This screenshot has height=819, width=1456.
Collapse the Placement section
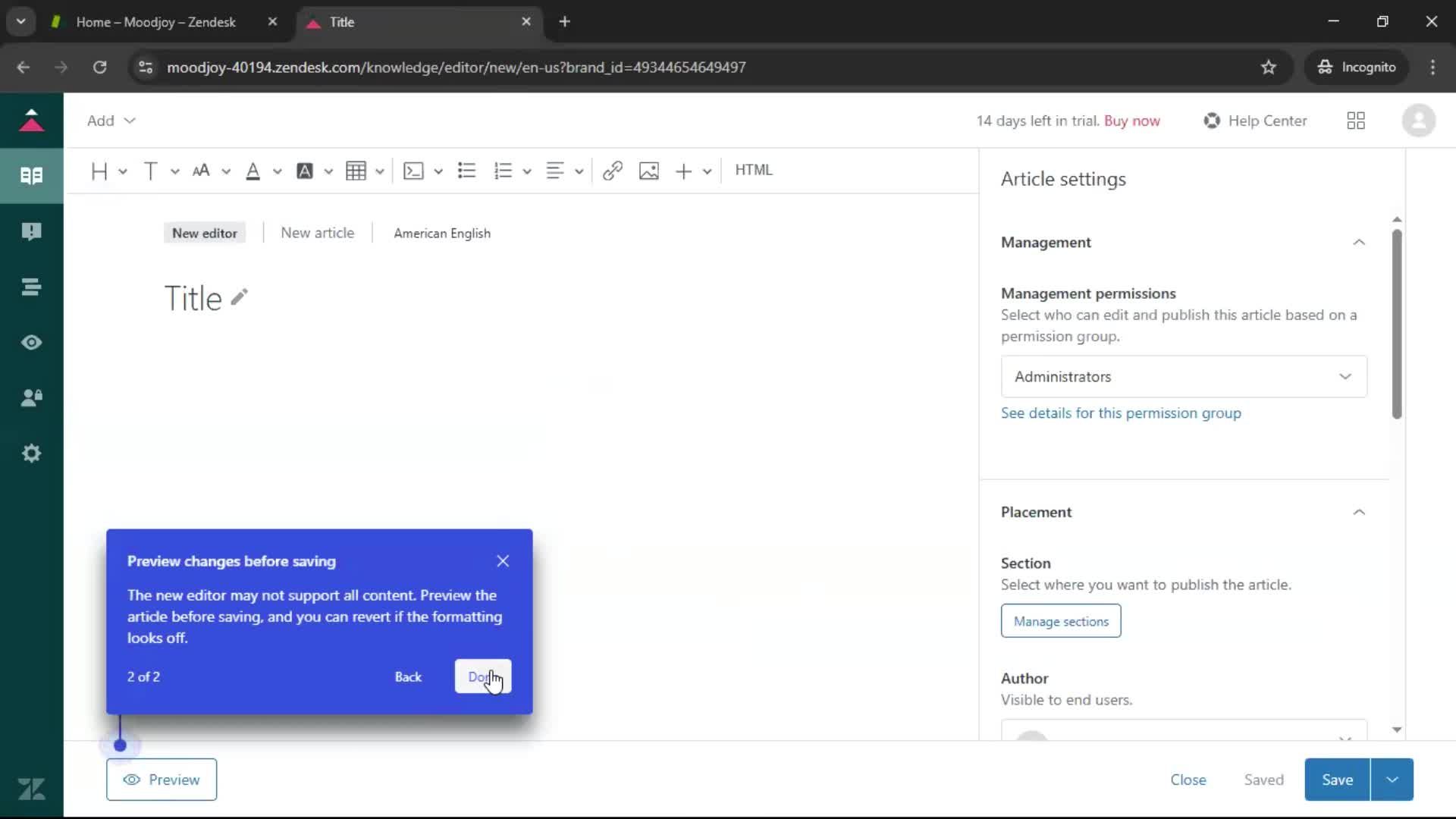pos(1359,512)
